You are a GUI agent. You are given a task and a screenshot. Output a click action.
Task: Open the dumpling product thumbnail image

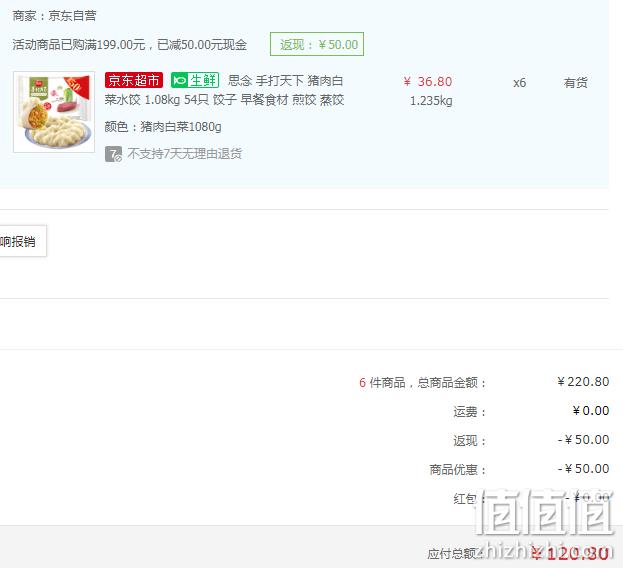[54, 112]
